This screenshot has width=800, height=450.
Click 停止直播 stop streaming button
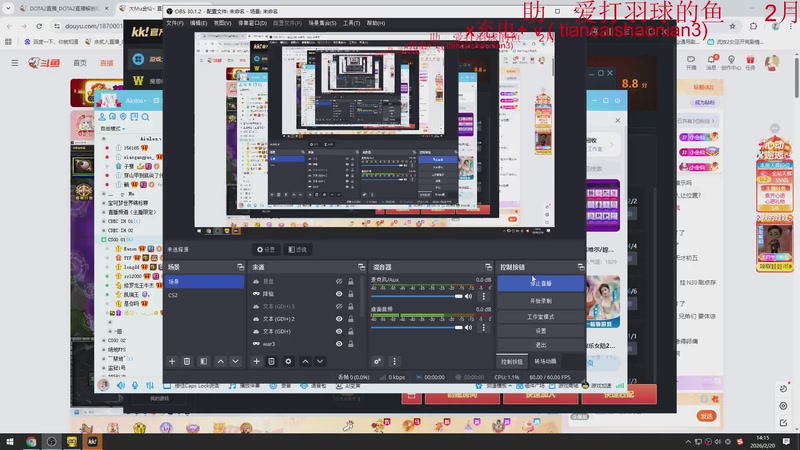pos(540,283)
